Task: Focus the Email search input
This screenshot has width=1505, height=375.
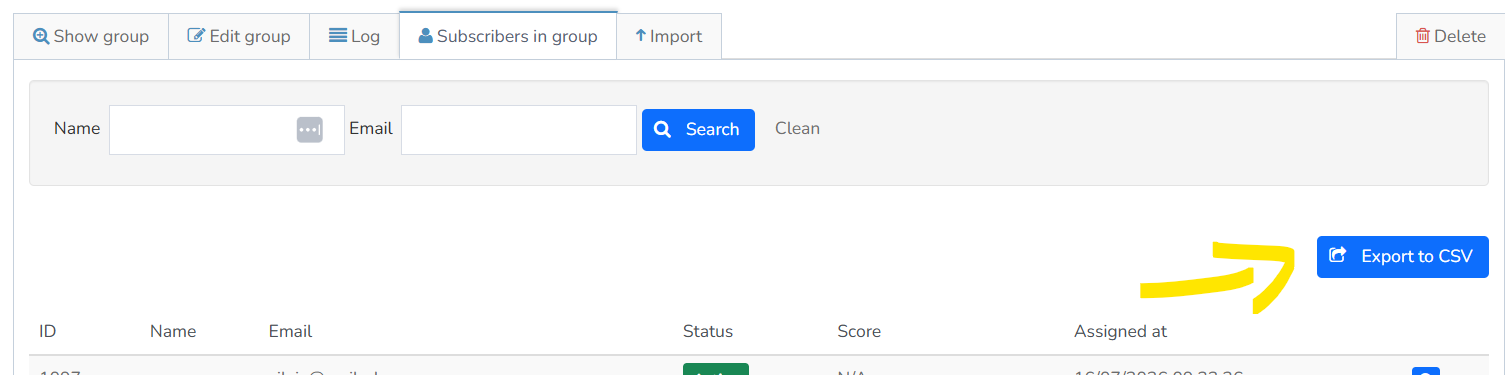Action: tap(519, 130)
